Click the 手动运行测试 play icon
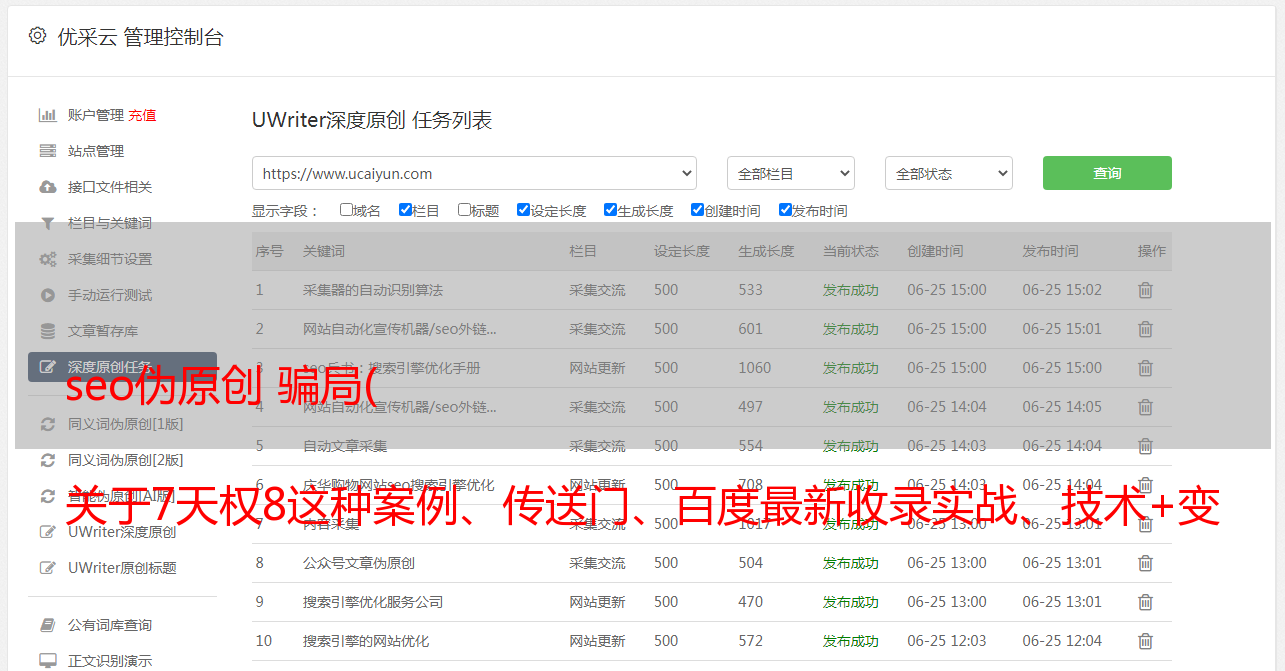Screen dimensions: 1285x671 (47, 295)
